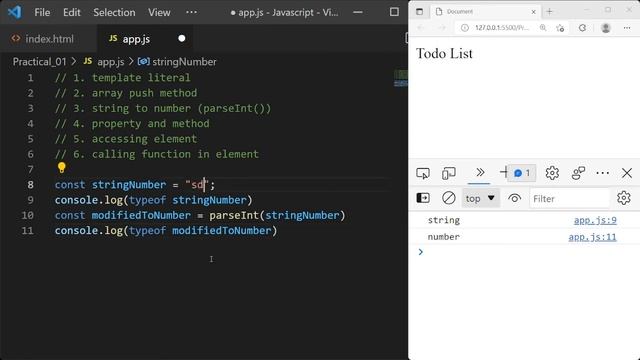The height and width of the screenshot is (360, 640).
Task: Maximize the VS Code window
Action: tap(394, 12)
